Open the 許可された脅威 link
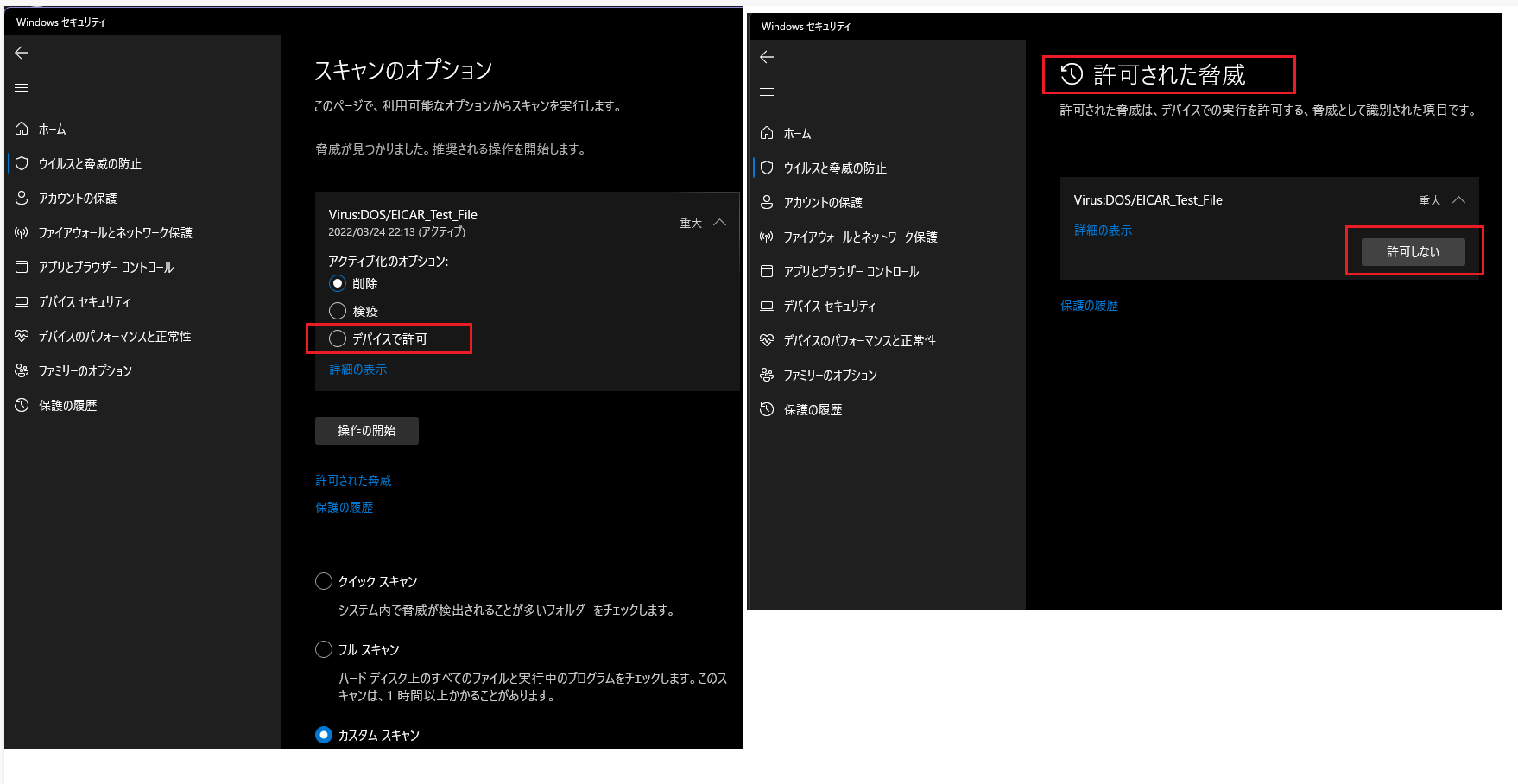This screenshot has width=1518, height=784. [x=352, y=480]
